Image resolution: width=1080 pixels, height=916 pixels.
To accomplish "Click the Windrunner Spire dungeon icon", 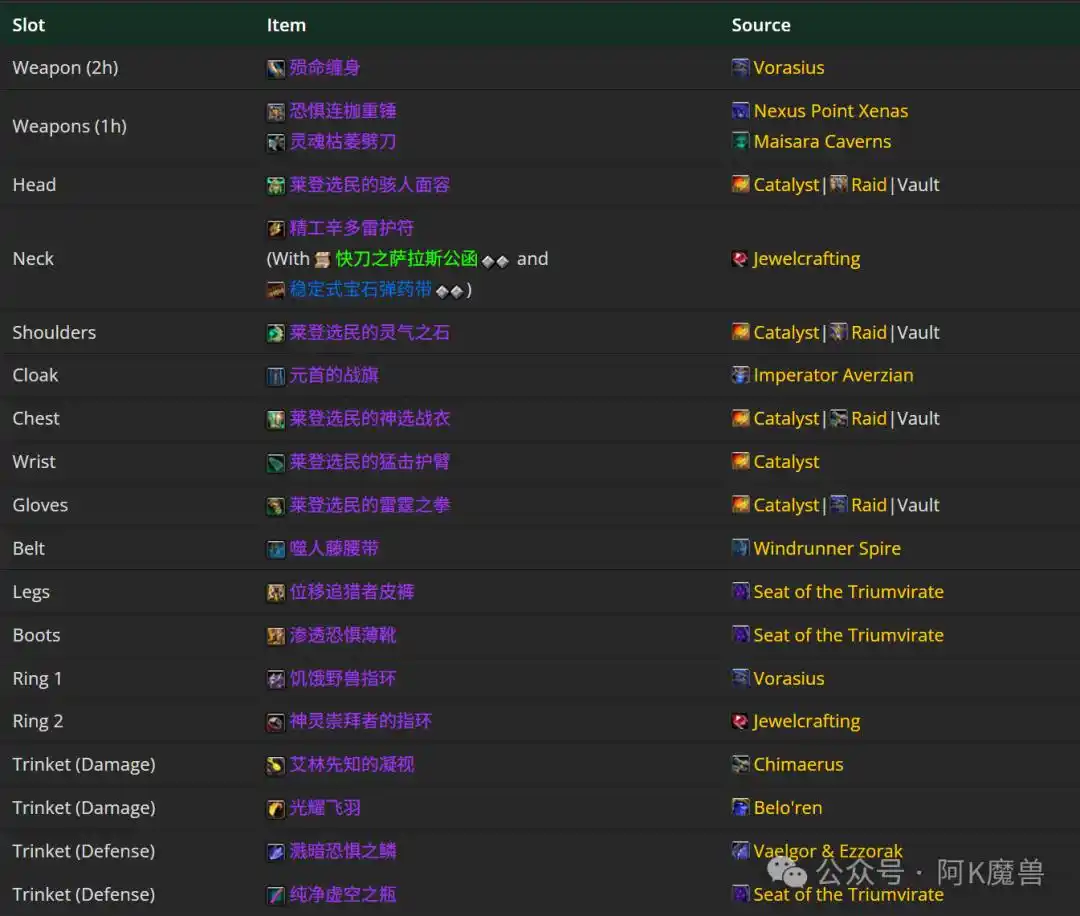I will click(x=740, y=549).
